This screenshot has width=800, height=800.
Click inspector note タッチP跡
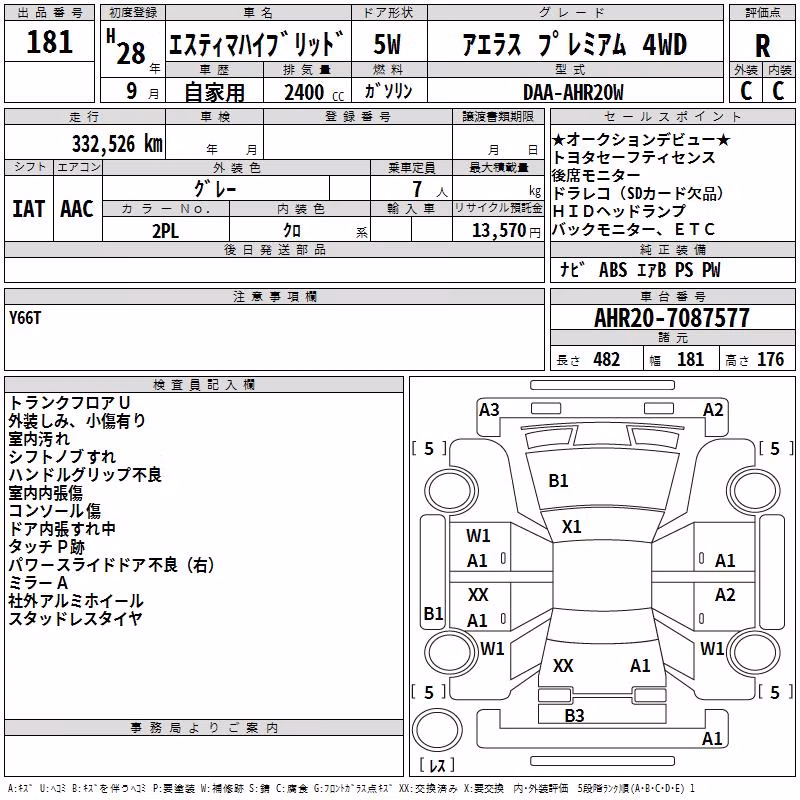[46, 546]
